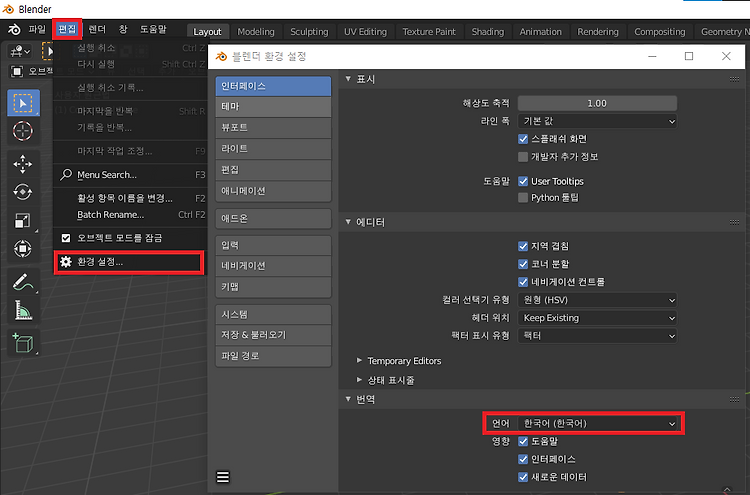Screen dimensions: 750x495
Task: Toggle 오브젝트 모드를 잠금 menu checkbox
Action: 66,238
